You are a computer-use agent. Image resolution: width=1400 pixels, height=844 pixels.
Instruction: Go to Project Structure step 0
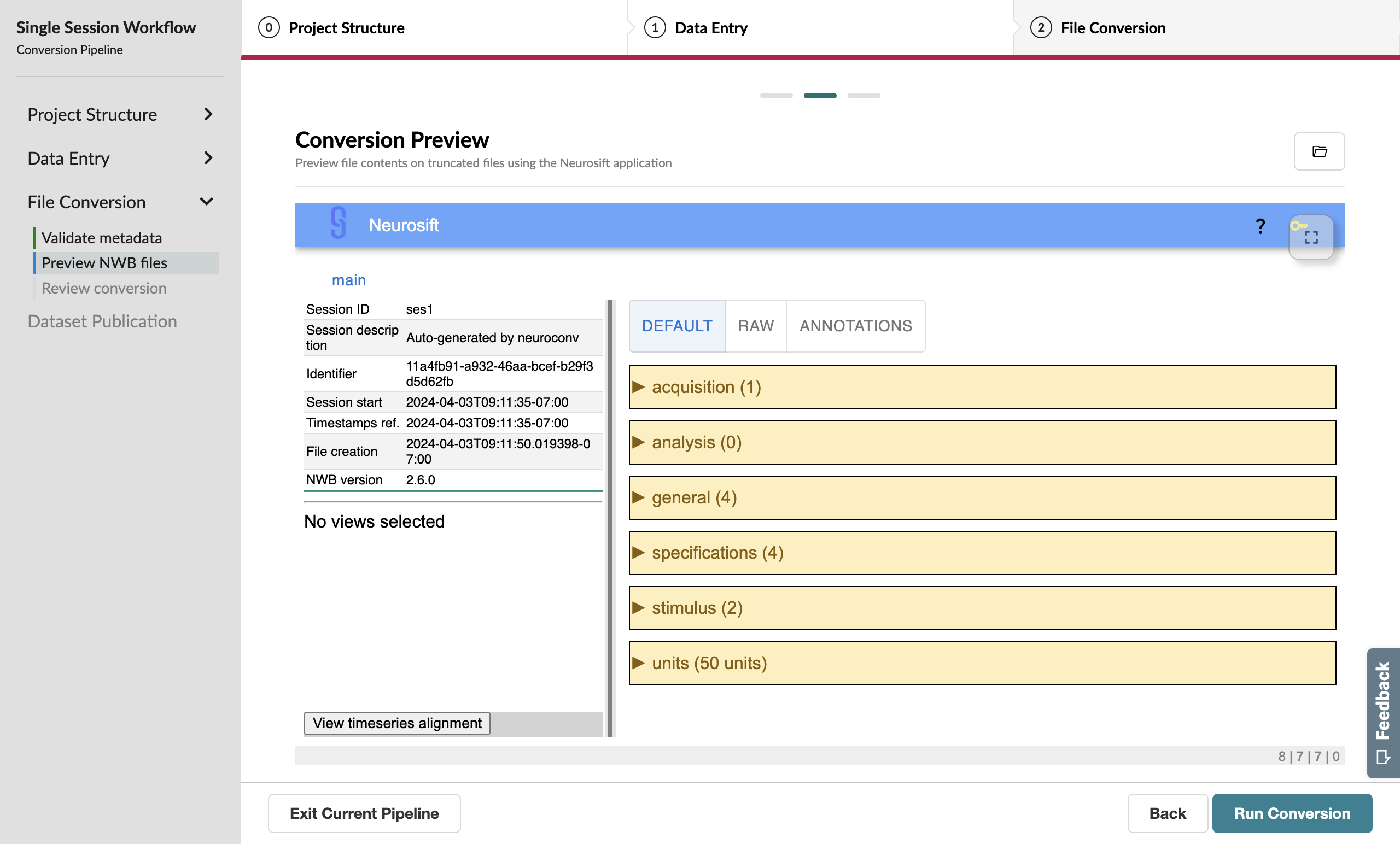pos(434,27)
